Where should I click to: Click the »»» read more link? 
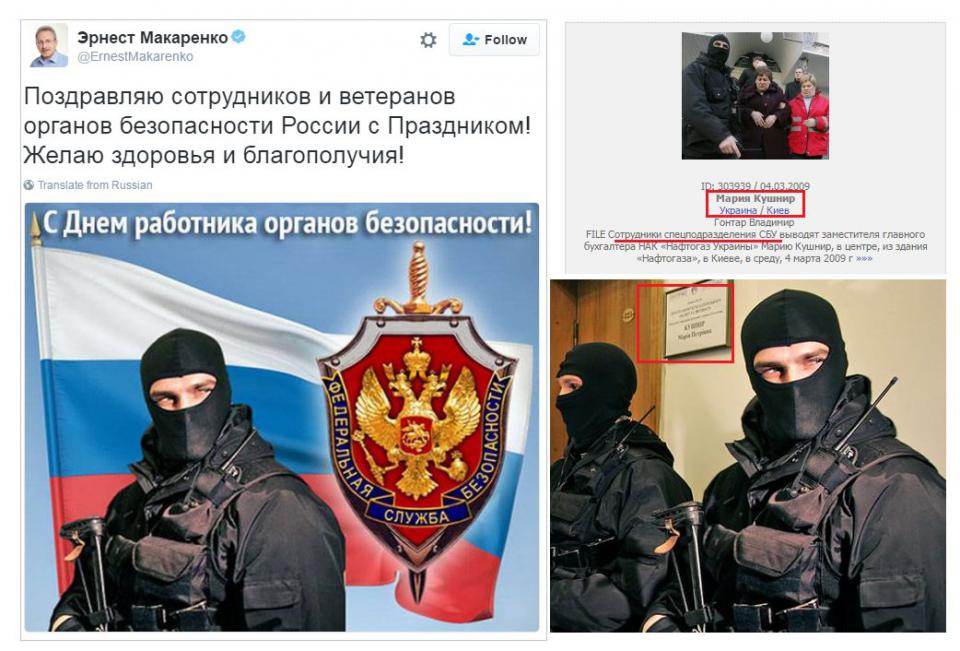pyautogui.click(x=864, y=258)
